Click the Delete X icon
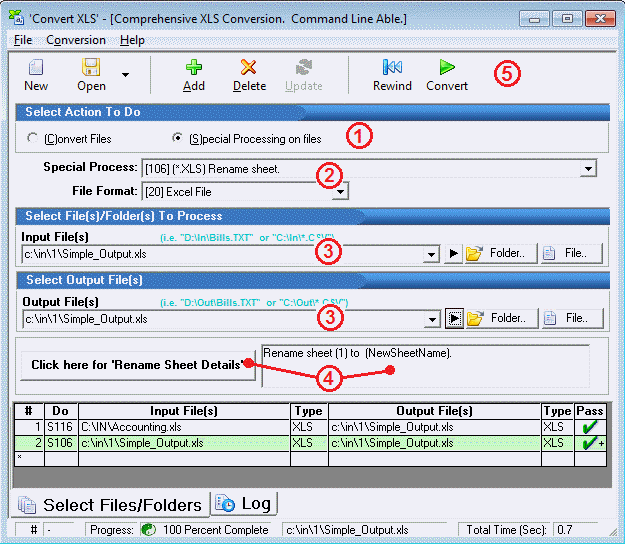This screenshot has width=625, height=544. click(x=249, y=68)
